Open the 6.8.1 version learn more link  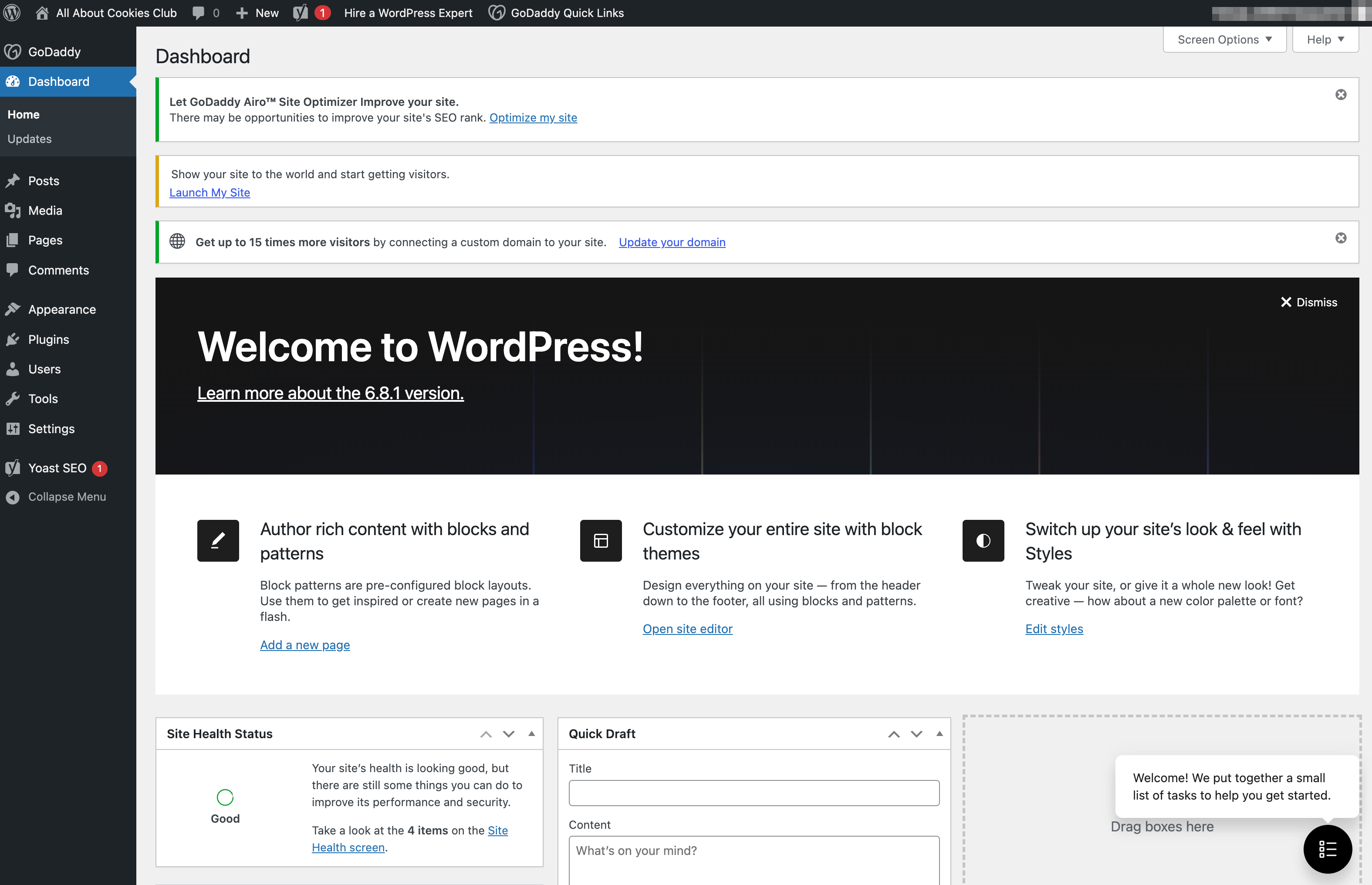330,393
